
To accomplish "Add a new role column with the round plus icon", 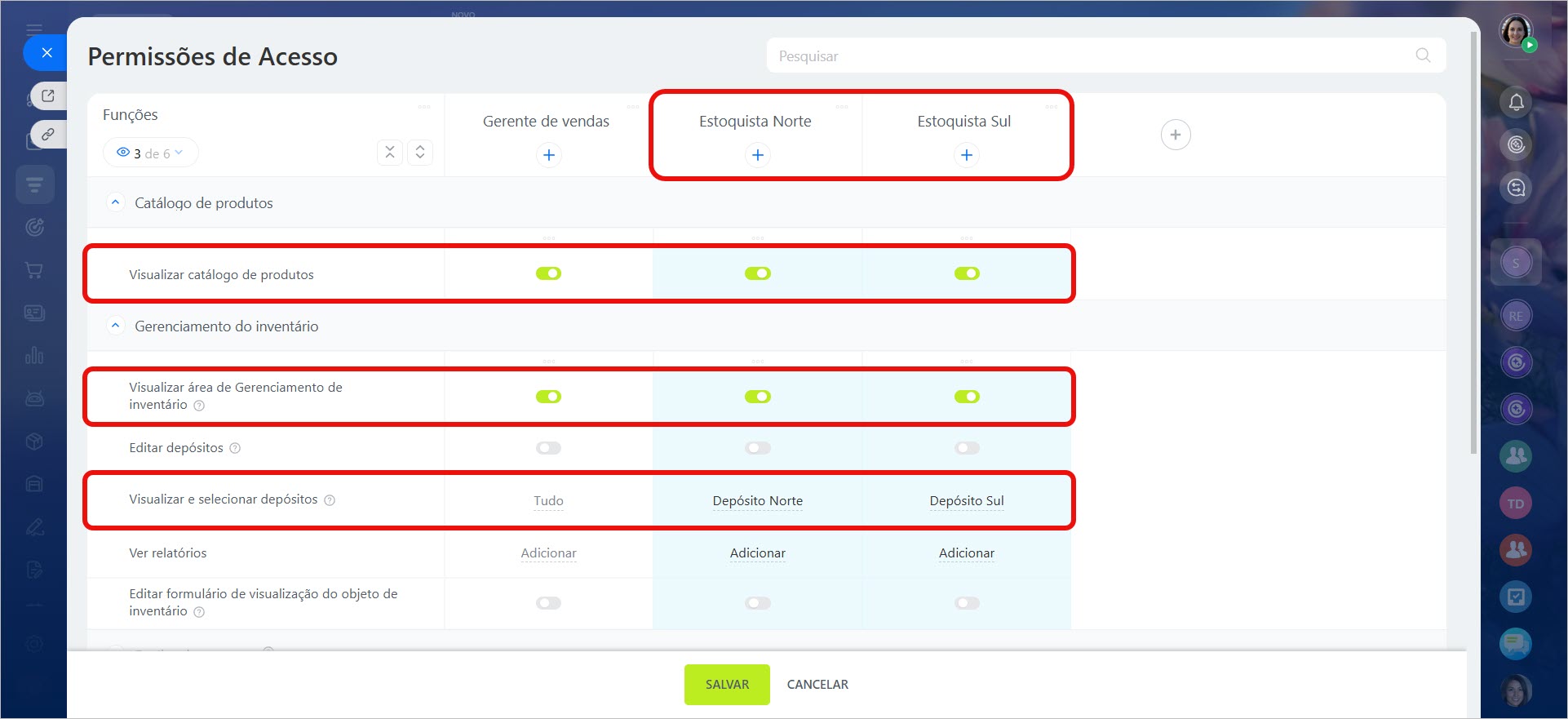I will (x=1175, y=135).
